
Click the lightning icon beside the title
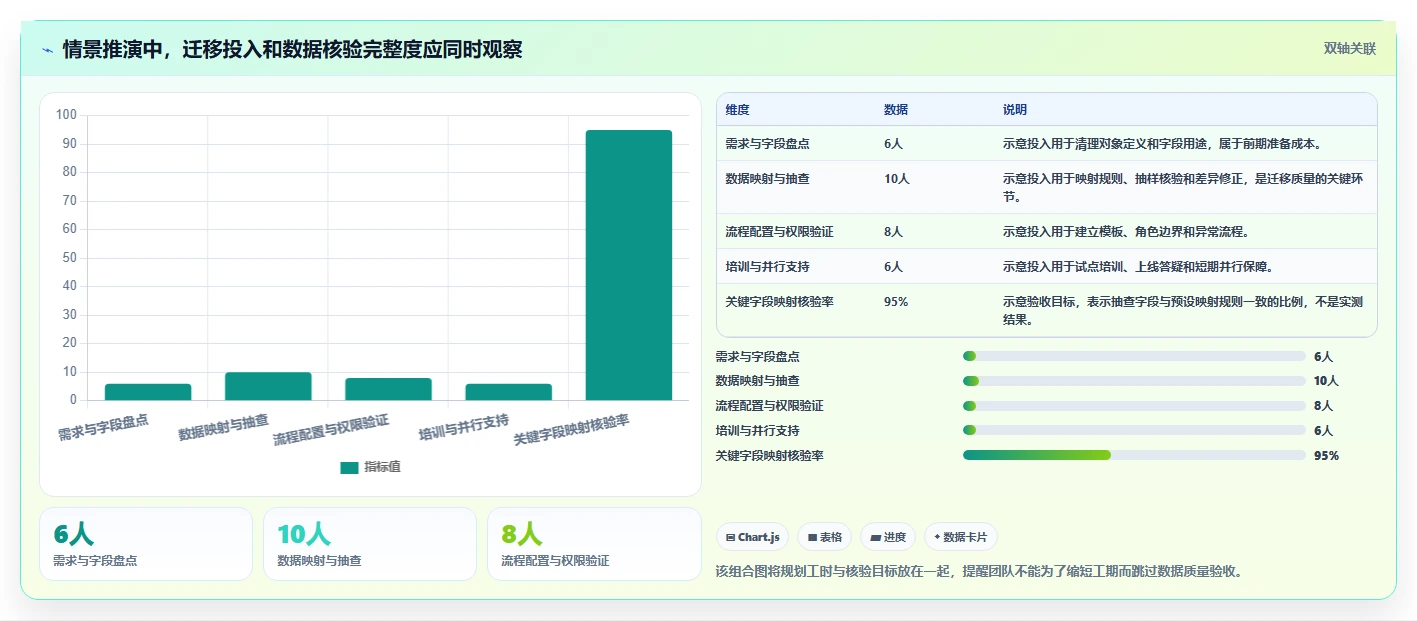click(x=48, y=50)
